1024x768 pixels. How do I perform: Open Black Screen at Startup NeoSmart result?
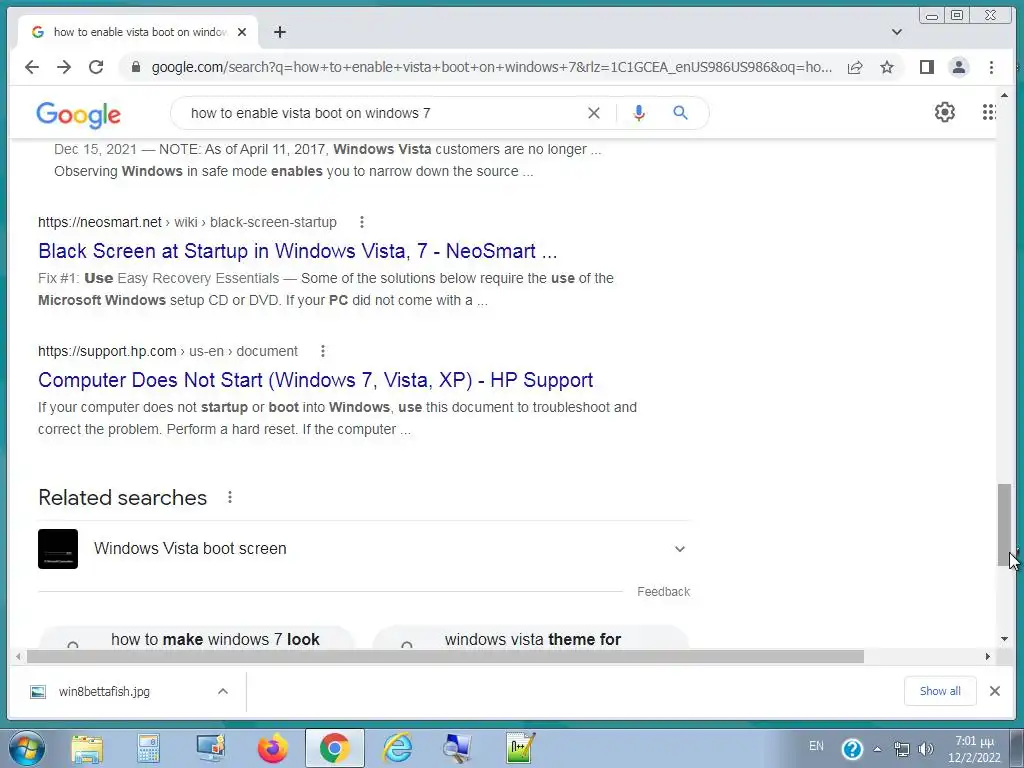coord(297,251)
